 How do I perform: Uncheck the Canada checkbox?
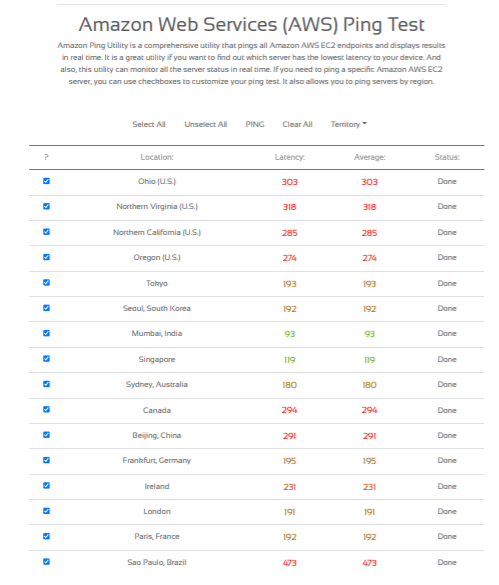coord(46,409)
